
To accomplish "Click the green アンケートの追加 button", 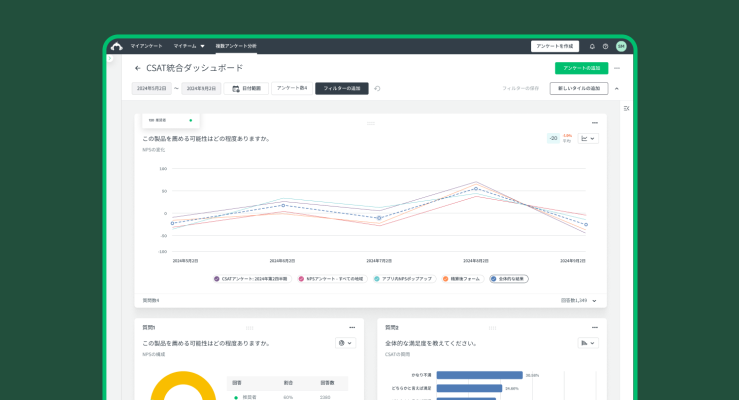I will [x=581, y=68].
